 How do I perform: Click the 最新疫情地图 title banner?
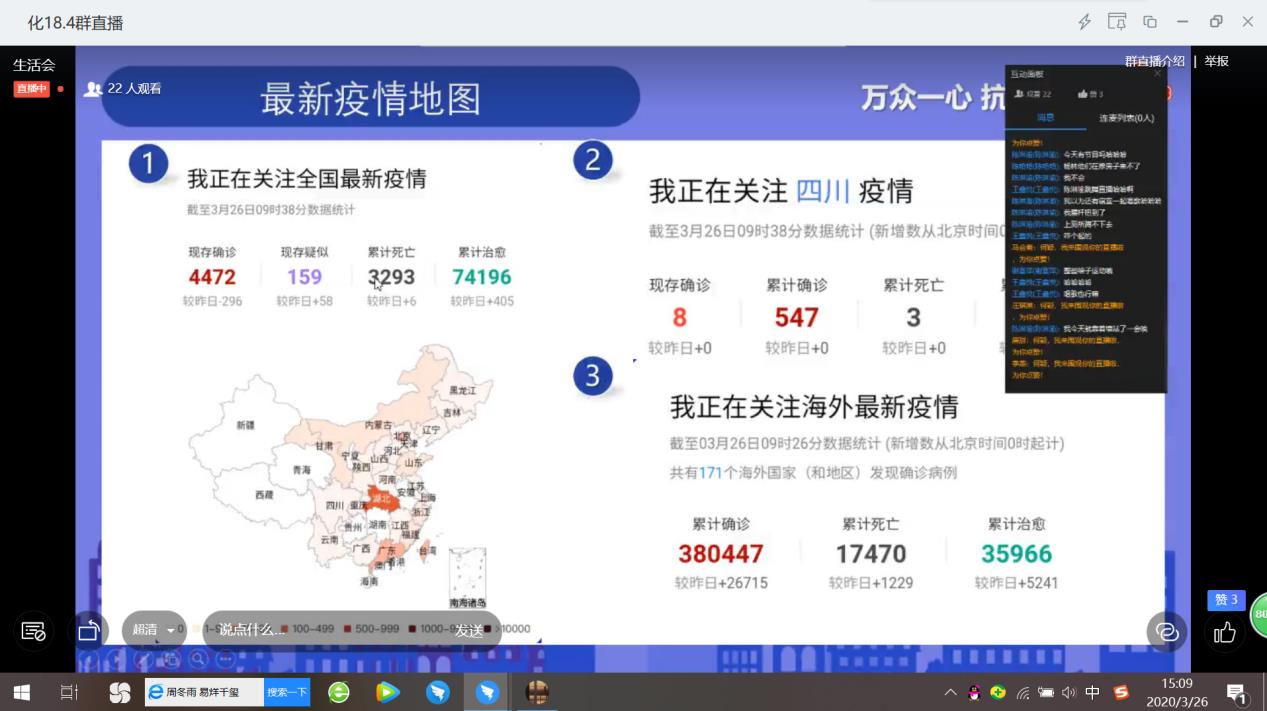[x=370, y=99]
